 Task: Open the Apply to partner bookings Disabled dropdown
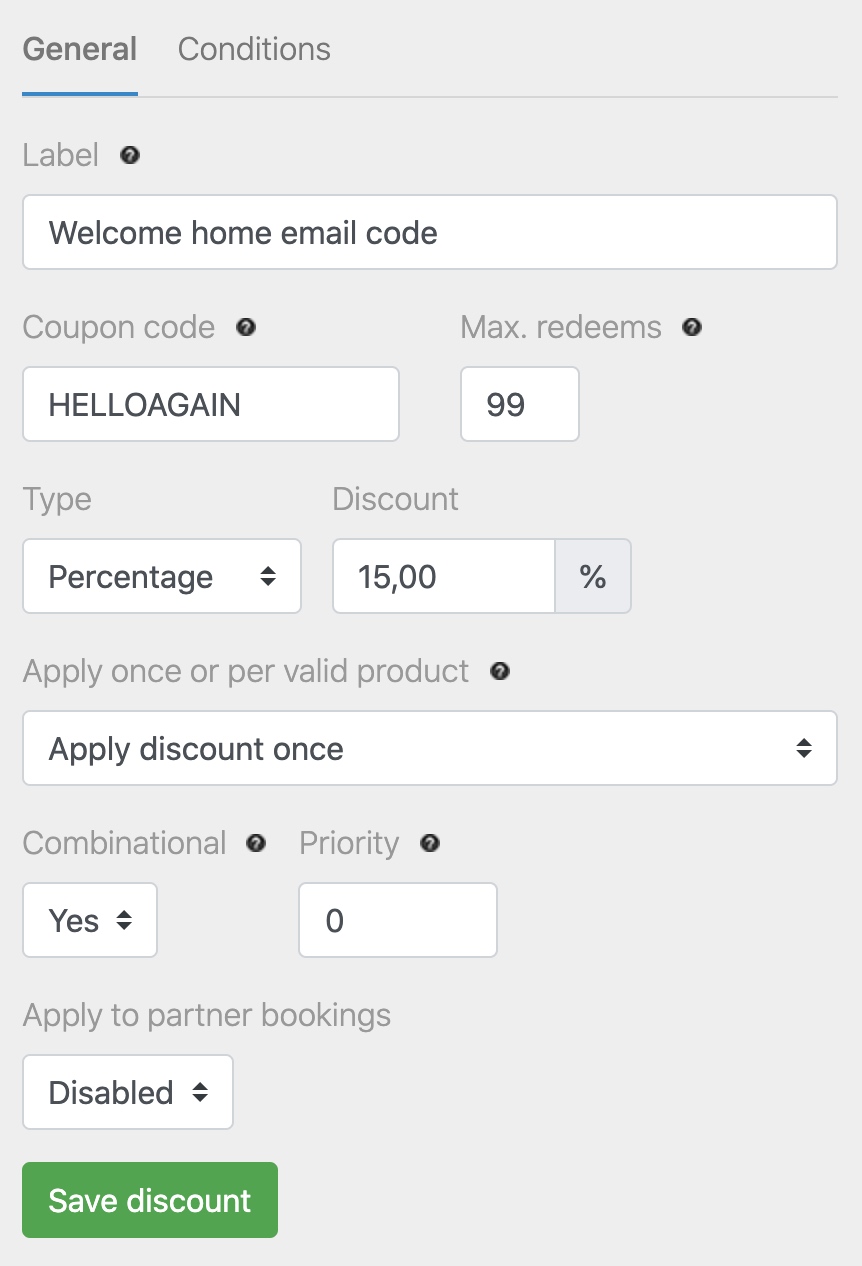coord(128,1092)
